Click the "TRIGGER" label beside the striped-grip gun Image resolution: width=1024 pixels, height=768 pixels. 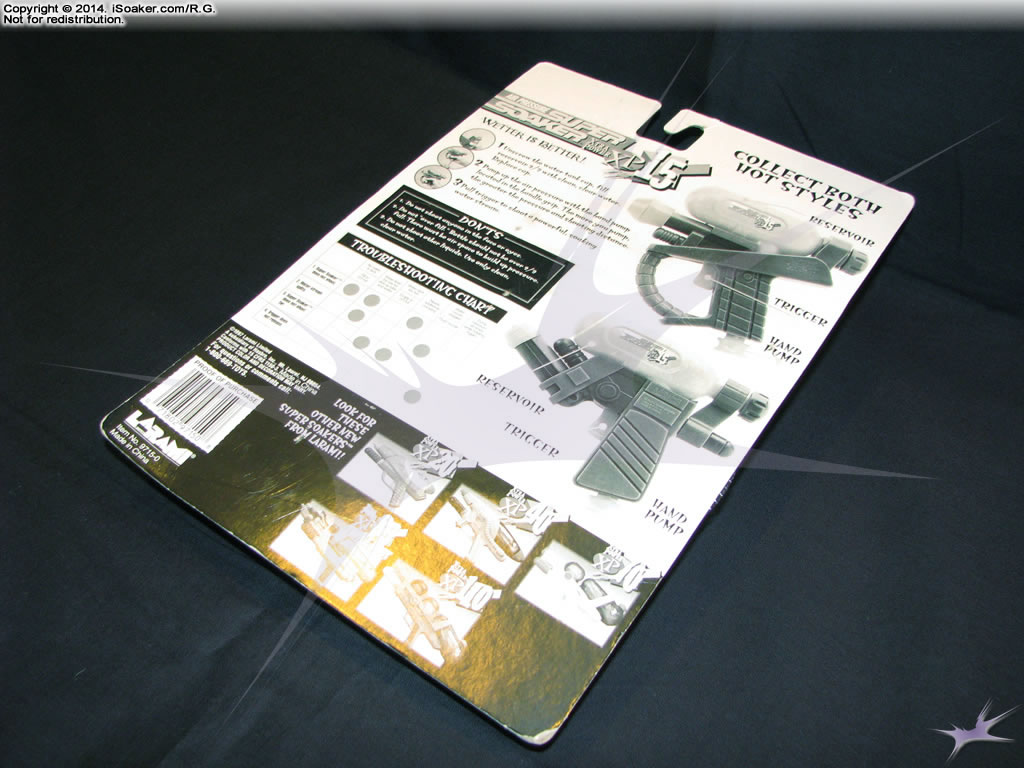click(x=531, y=438)
